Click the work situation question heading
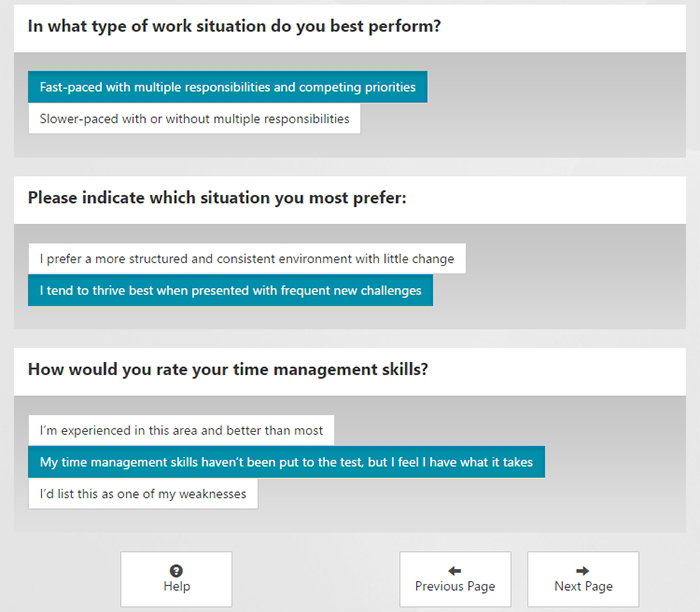Screen dimensions: 700x612 pyautogui.click(x=234, y=26)
